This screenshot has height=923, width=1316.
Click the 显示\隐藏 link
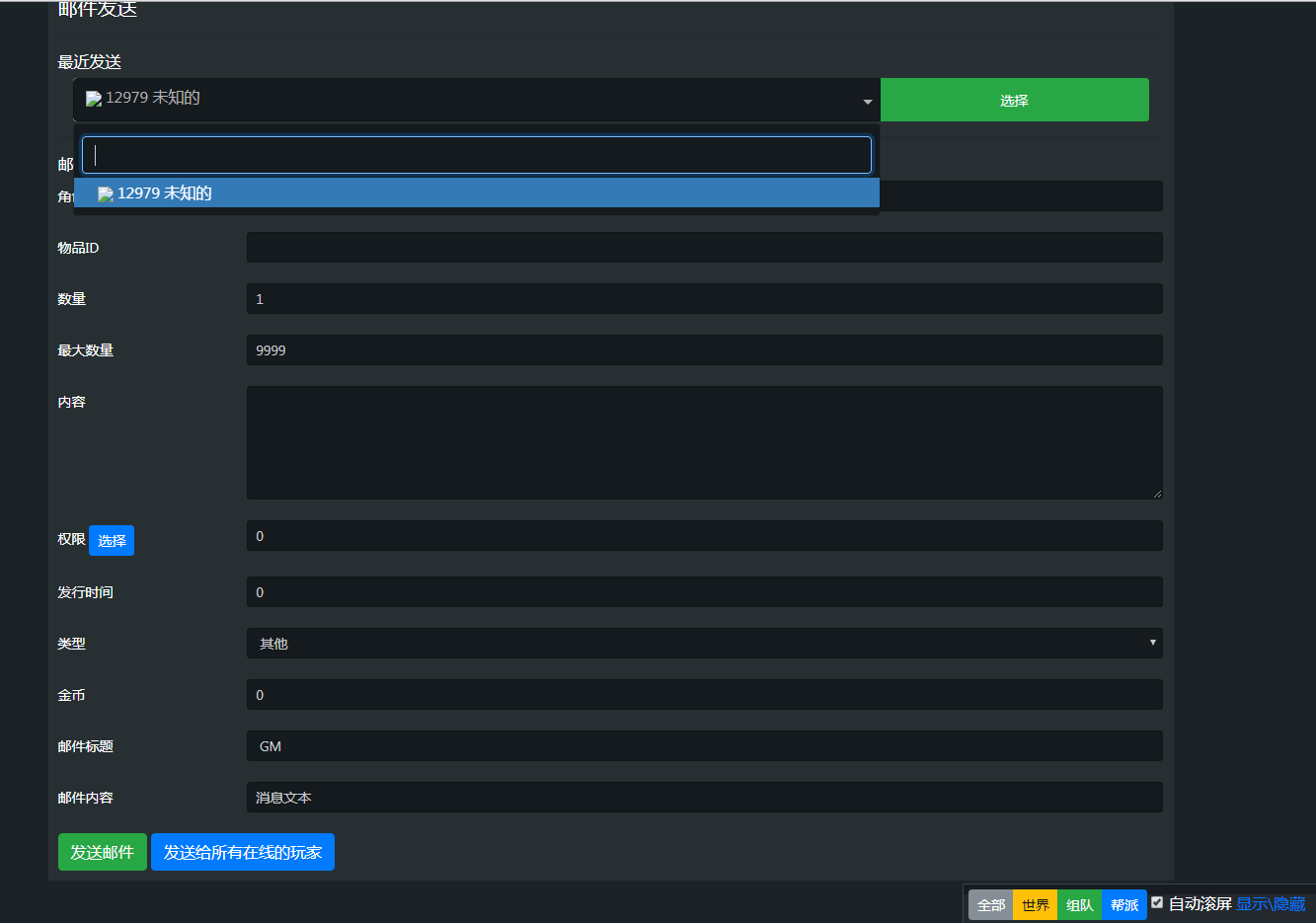click(1271, 904)
